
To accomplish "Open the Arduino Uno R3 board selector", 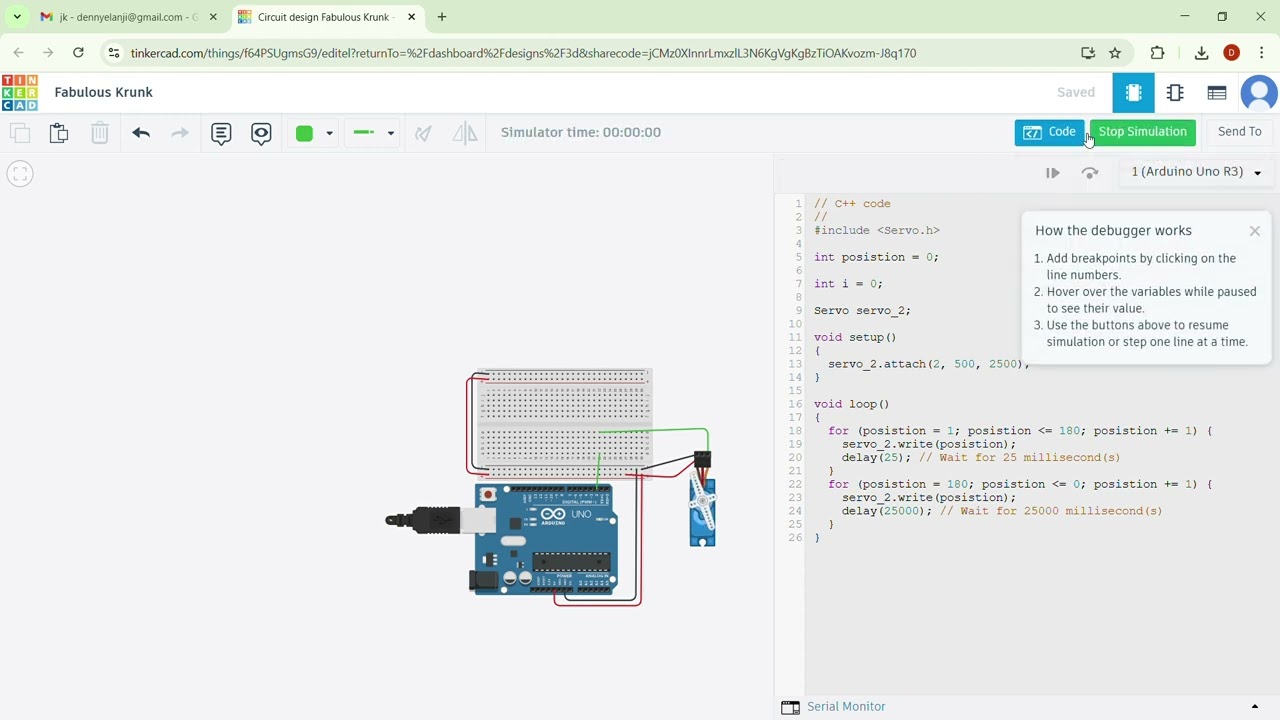I will tap(1196, 172).
